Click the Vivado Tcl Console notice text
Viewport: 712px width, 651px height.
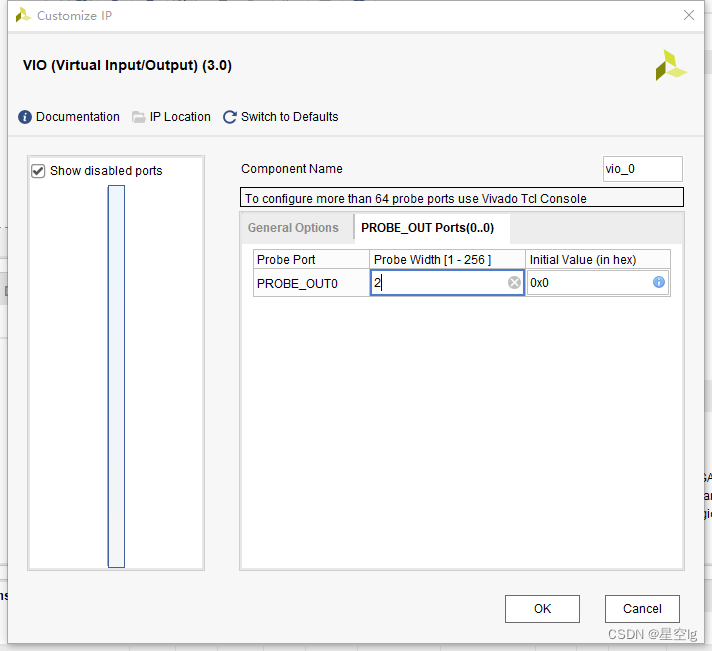click(x=415, y=199)
